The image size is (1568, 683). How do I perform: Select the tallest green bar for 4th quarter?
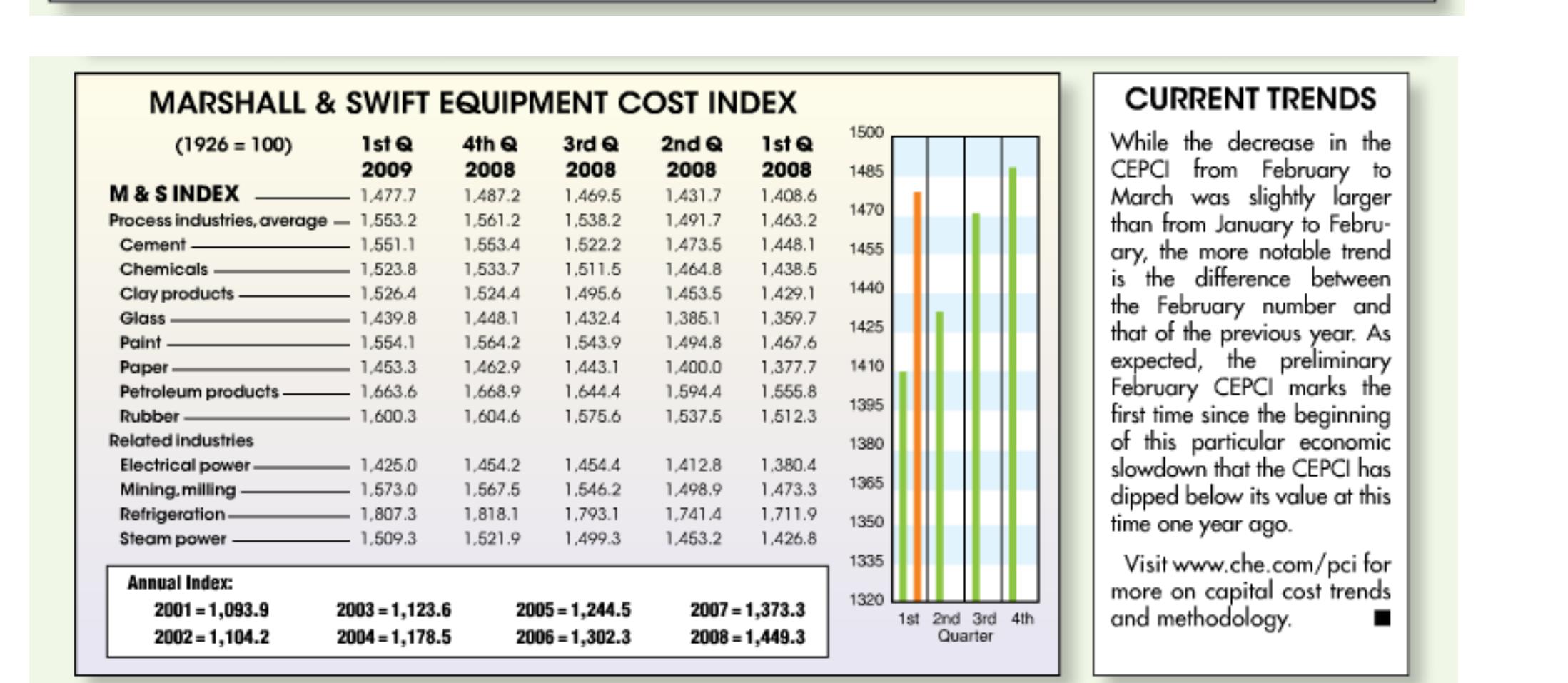(1013, 384)
